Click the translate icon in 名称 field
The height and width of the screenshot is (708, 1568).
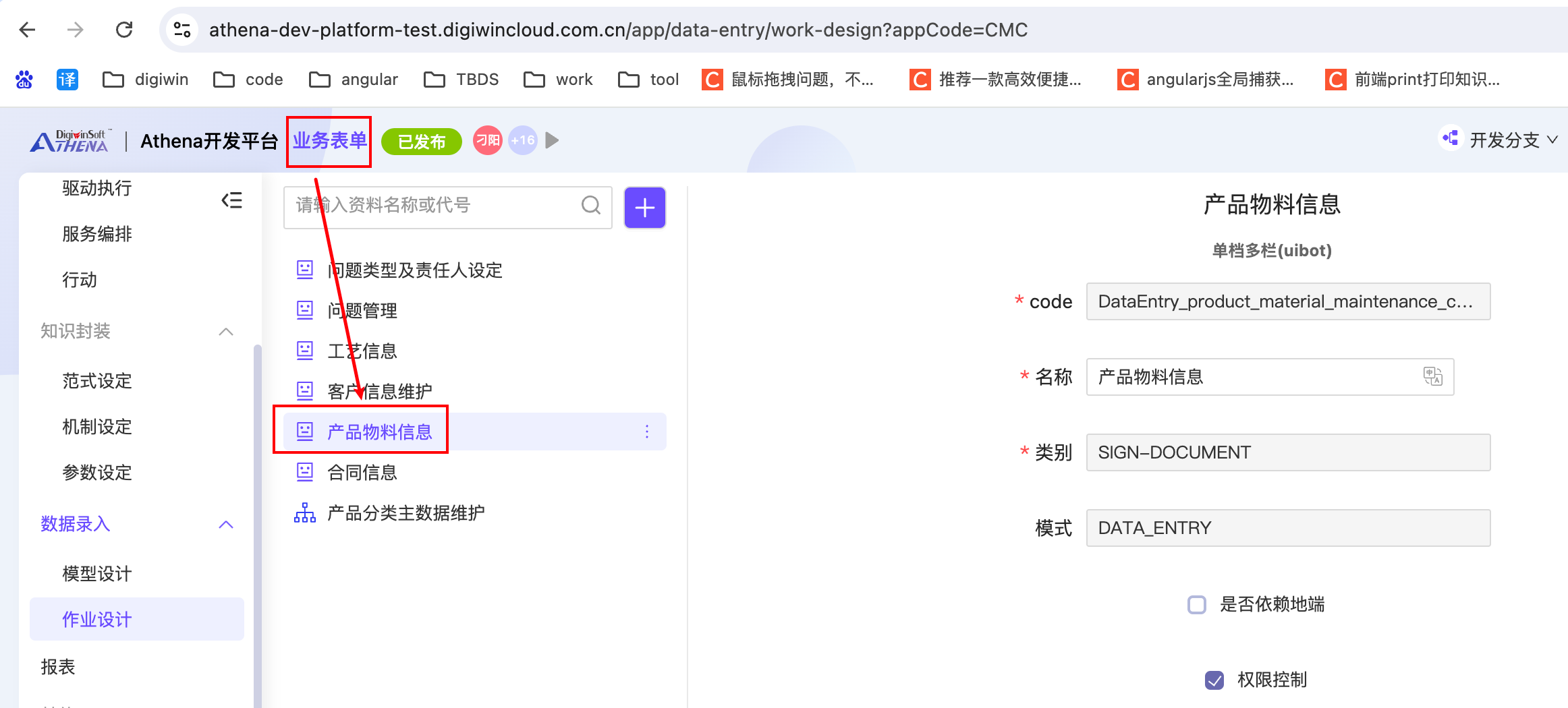[x=1432, y=376]
